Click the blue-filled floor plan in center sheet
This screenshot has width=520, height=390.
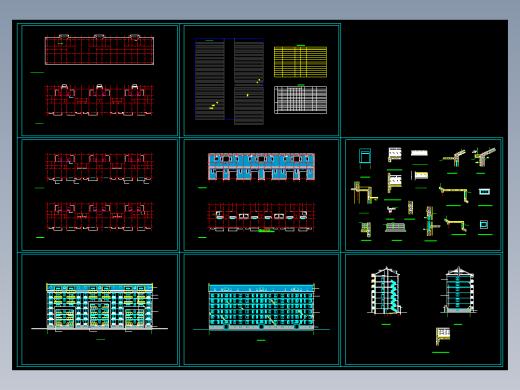click(261, 167)
